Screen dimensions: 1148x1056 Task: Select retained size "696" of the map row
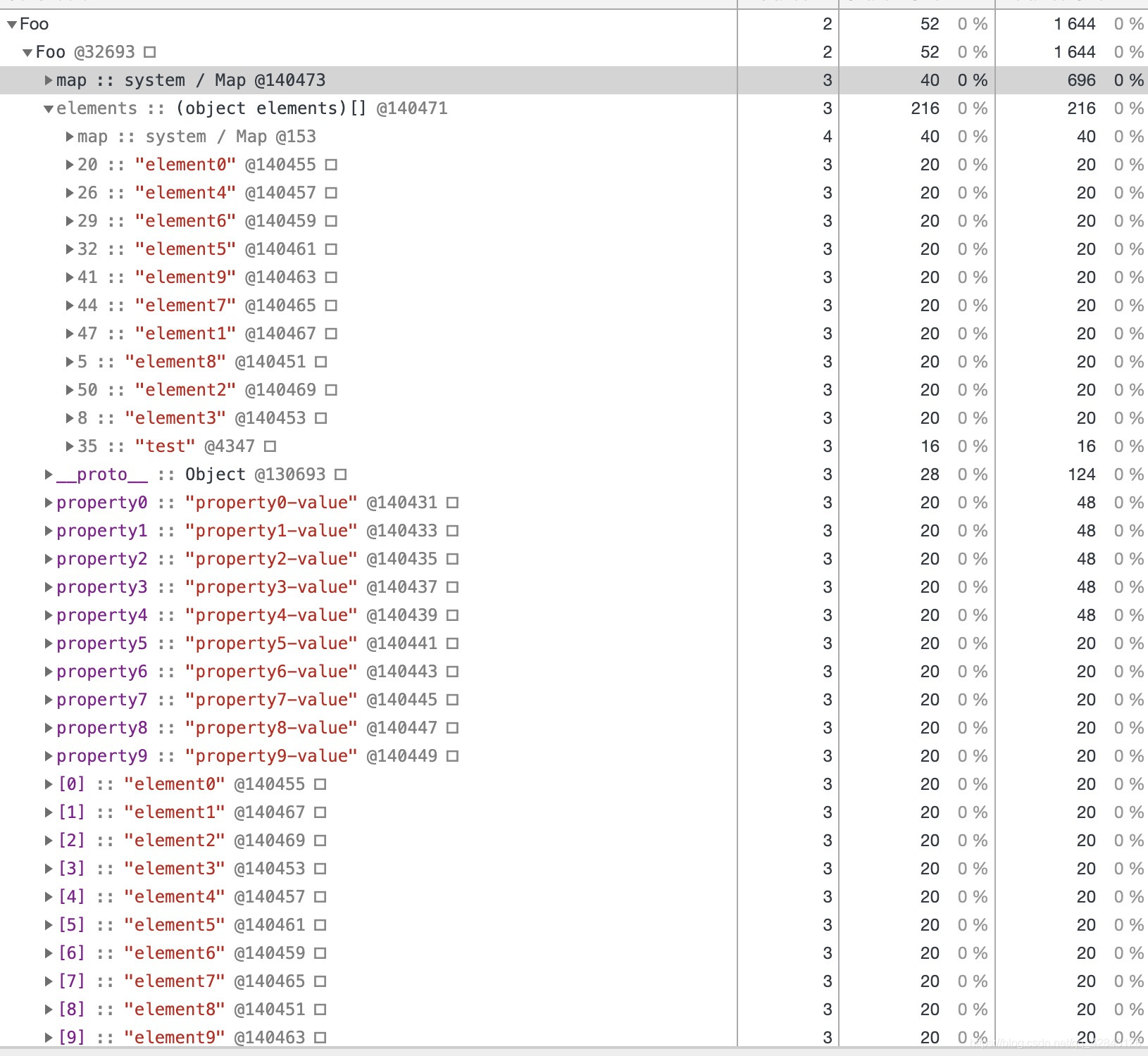click(1082, 80)
